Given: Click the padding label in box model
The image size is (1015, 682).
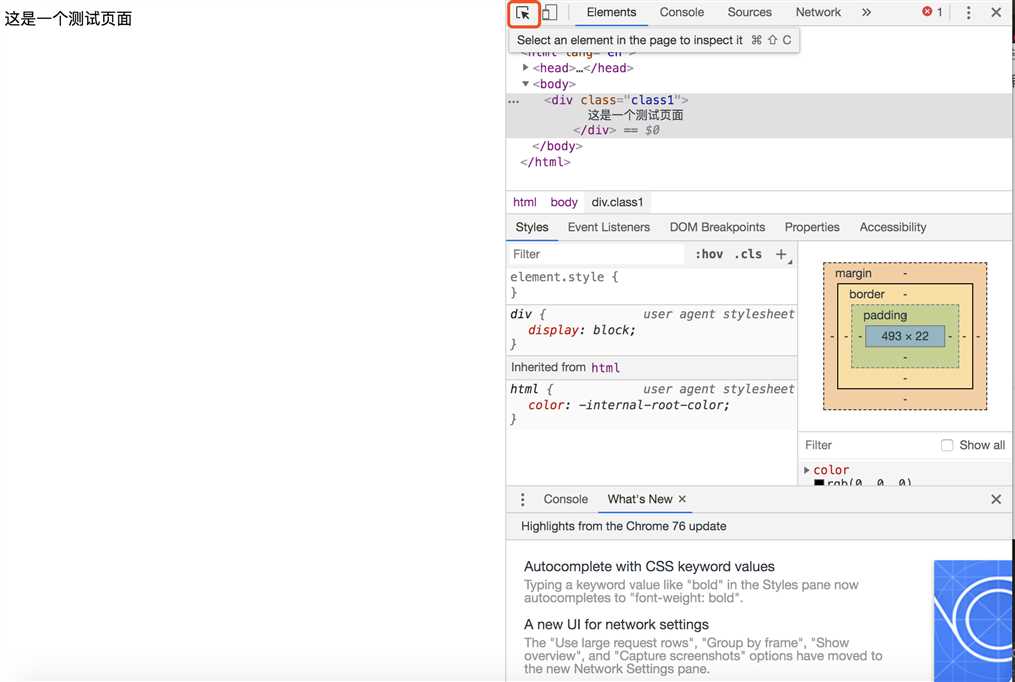Looking at the screenshot, I should [x=884, y=315].
